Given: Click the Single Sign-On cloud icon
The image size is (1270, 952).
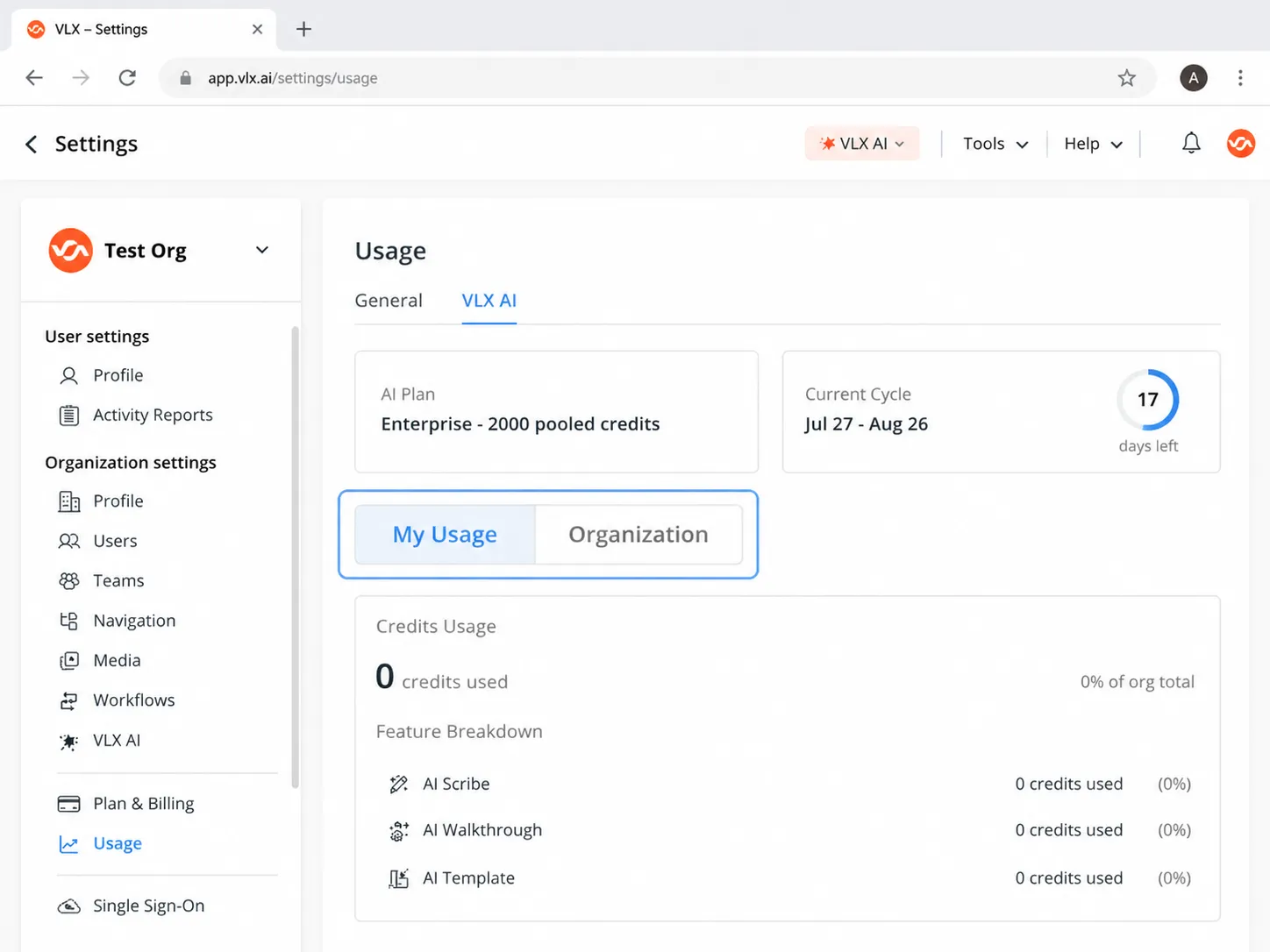Looking at the screenshot, I should pyautogui.click(x=68, y=906).
